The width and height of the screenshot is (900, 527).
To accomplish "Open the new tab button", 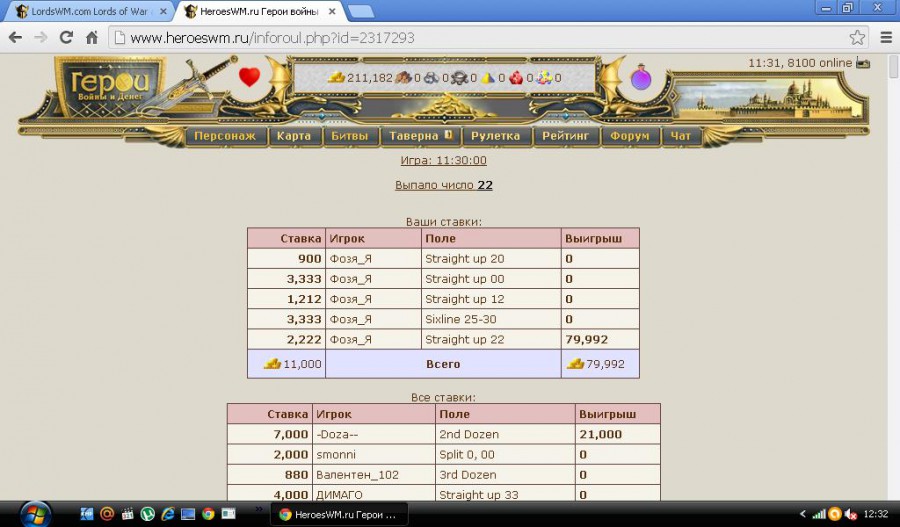I will pos(361,11).
